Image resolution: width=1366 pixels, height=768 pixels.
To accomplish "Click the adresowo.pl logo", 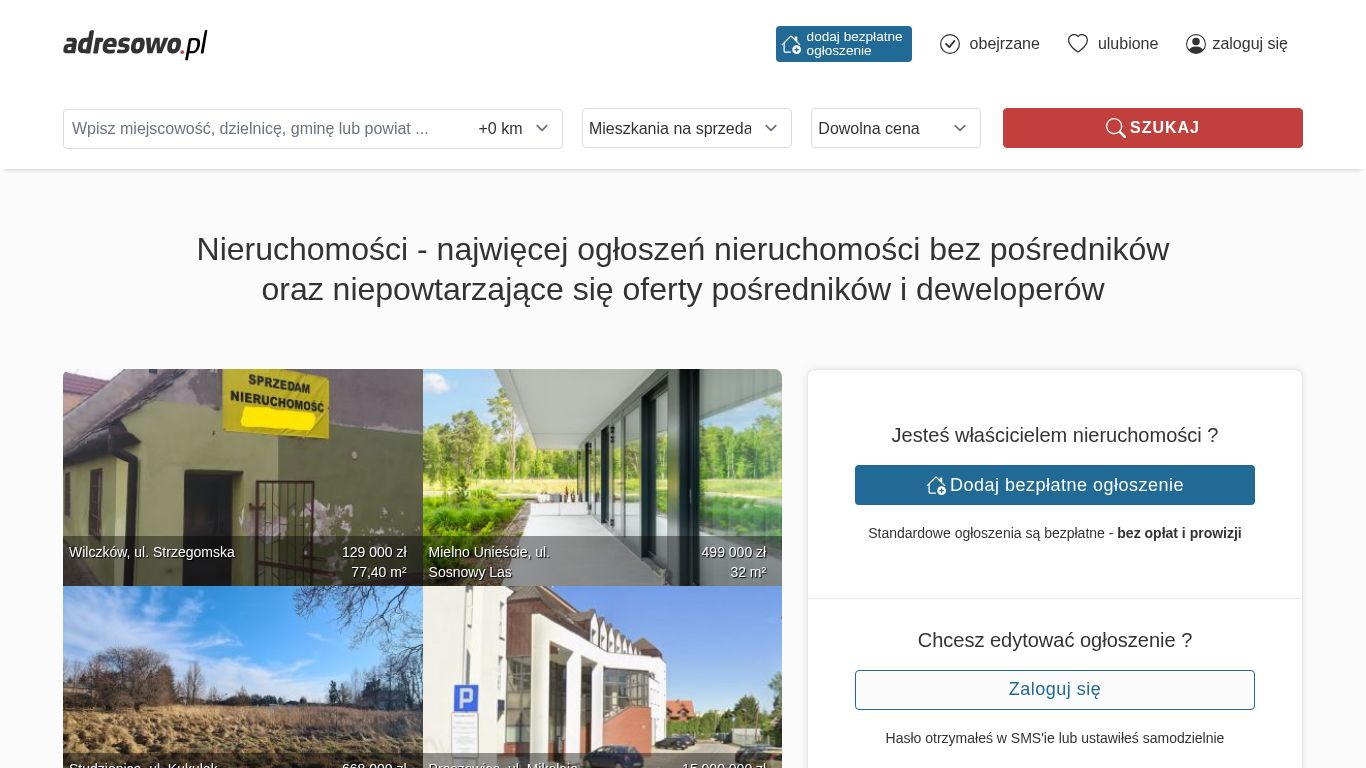I will 135,44.
